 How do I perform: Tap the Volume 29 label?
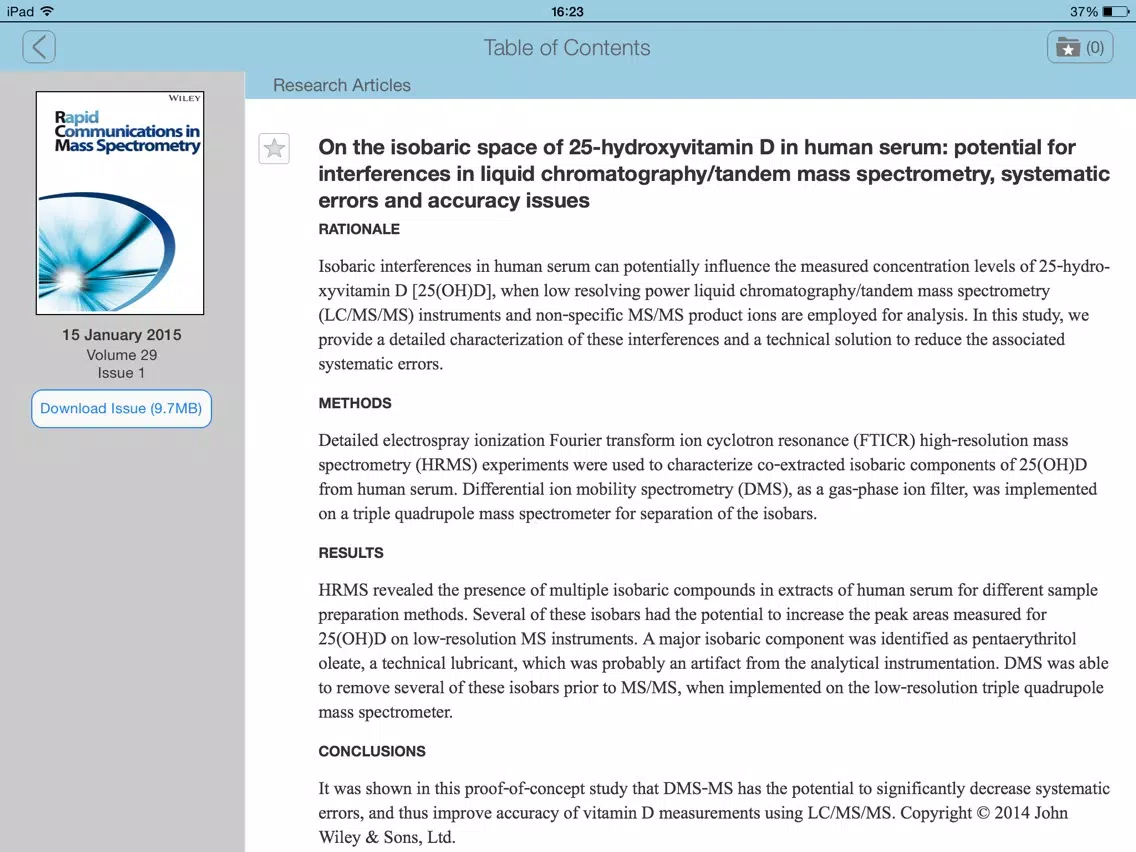click(x=122, y=355)
